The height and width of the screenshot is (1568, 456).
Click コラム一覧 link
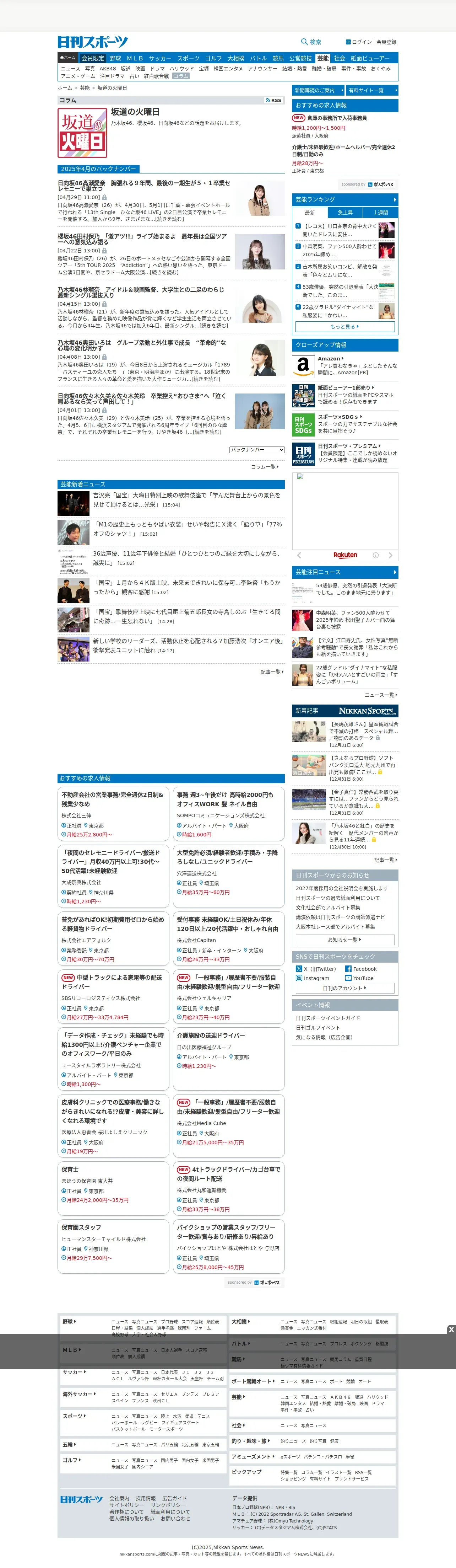tap(265, 467)
